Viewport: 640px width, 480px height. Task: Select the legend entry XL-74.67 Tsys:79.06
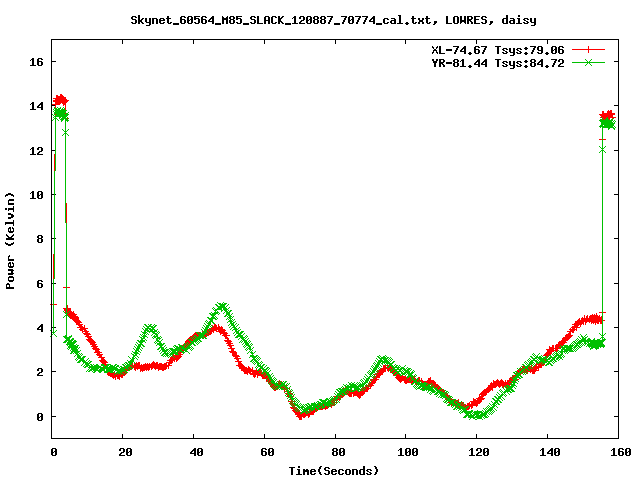pos(498,50)
